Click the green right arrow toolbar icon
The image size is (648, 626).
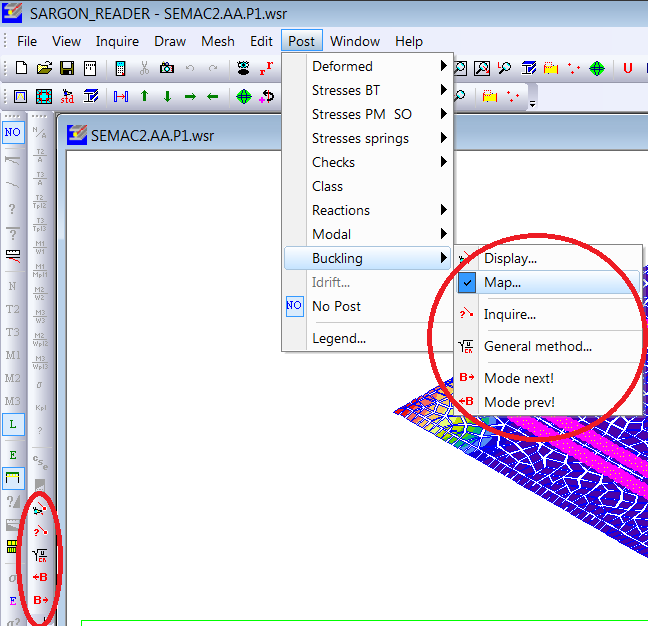tap(190, 97)
